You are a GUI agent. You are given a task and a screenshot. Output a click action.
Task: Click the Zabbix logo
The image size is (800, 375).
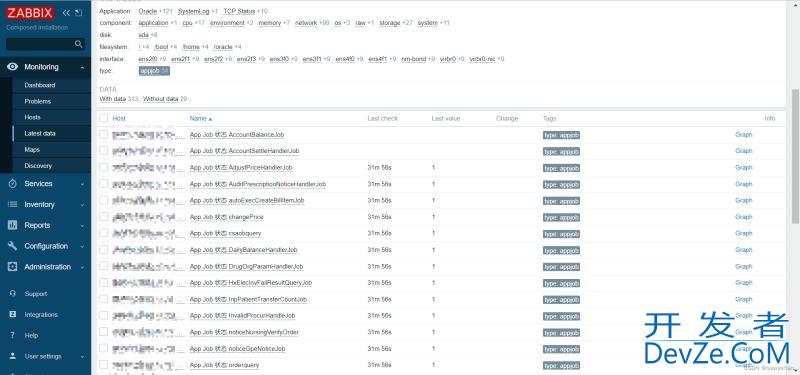pos(30,13)
